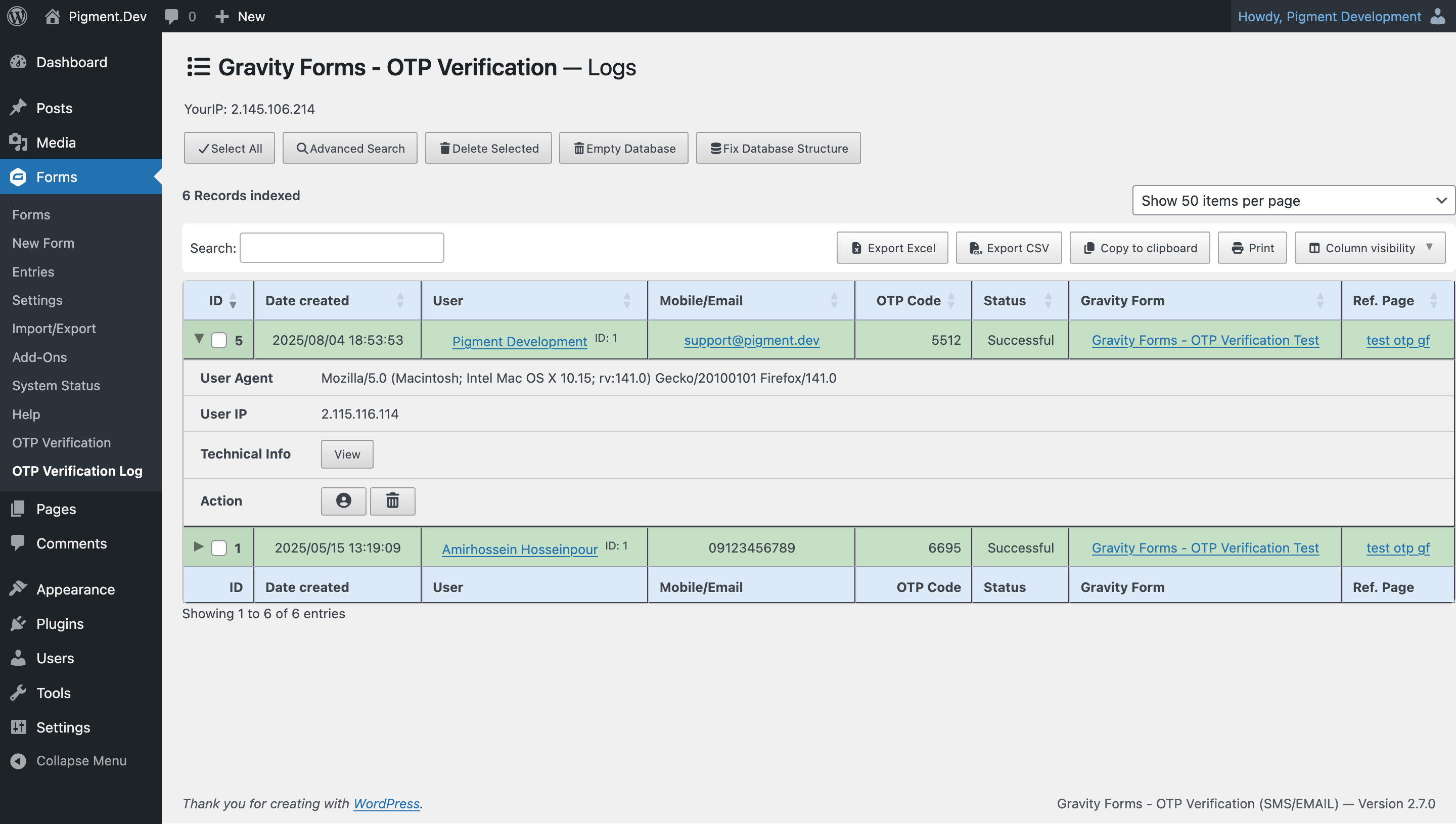1456x824 pixels.
Task: Click the Plugins plug icon in sidebar
Action: click(x=18, y=623)
